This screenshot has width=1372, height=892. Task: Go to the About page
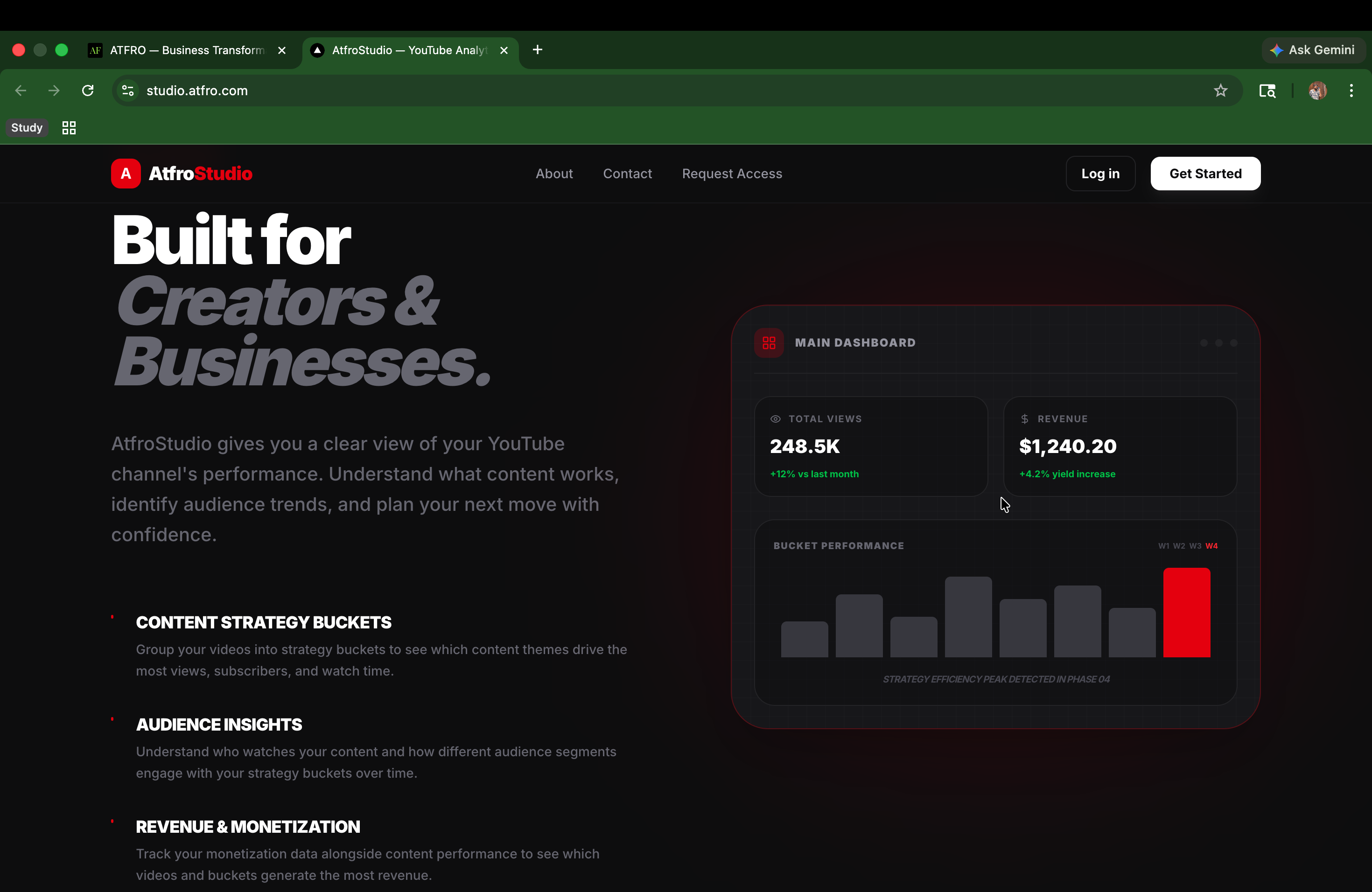click(x=554, y=174)
